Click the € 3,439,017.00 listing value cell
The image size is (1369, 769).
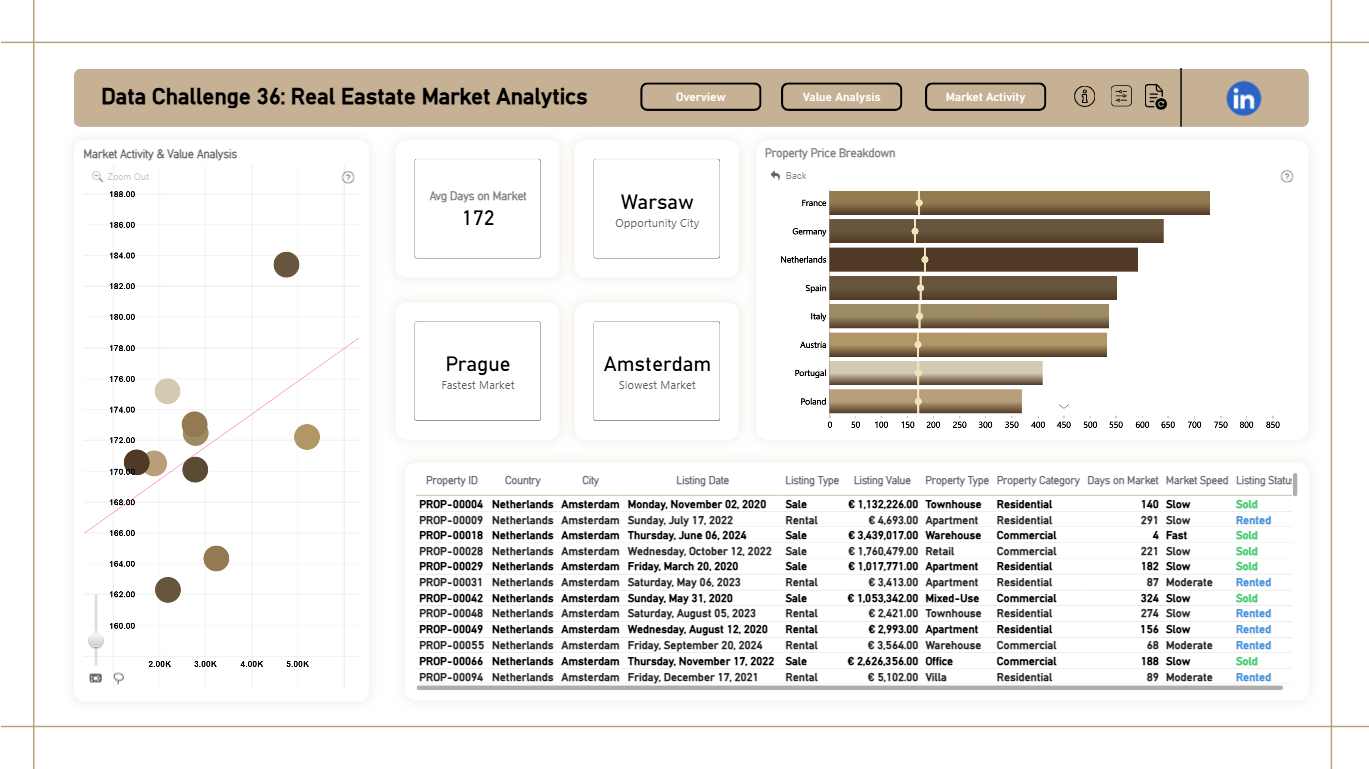tap(883, 535)
